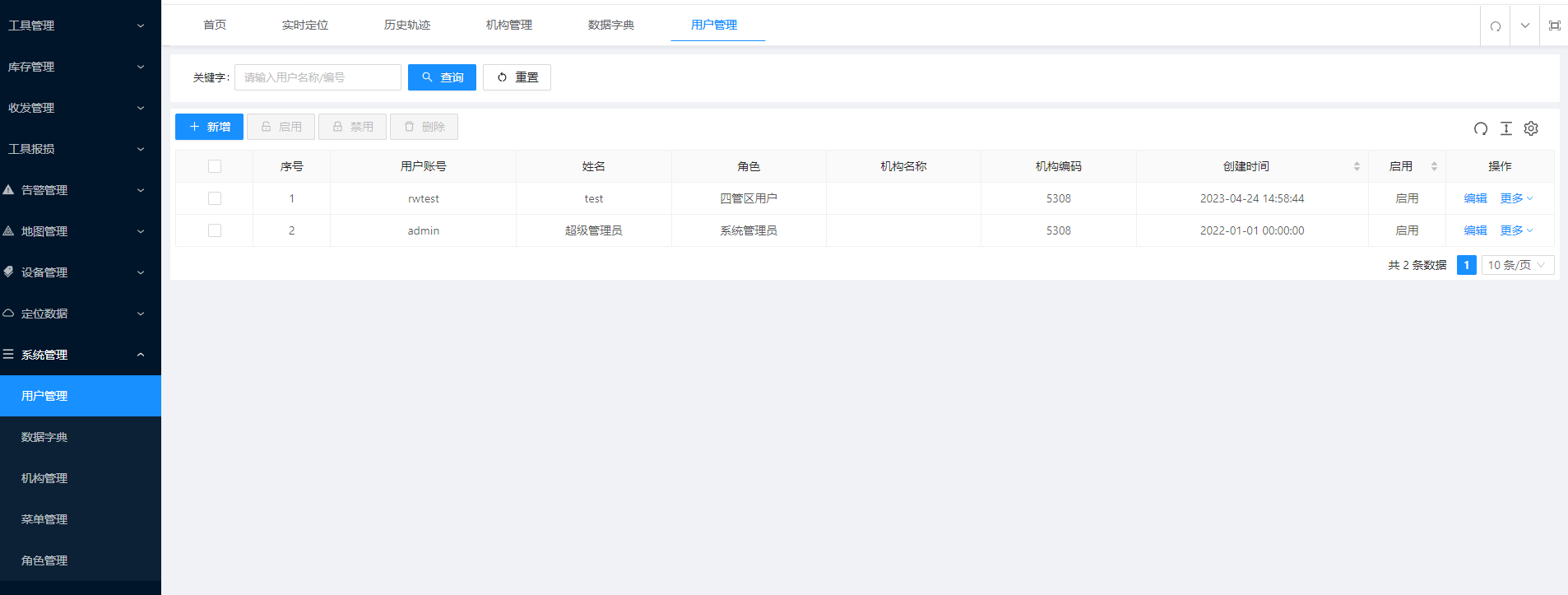1568x595 pixels.
Task: Click the 2023-04-24 14:58:44 timestamp cell
Action: point(1252,198)
